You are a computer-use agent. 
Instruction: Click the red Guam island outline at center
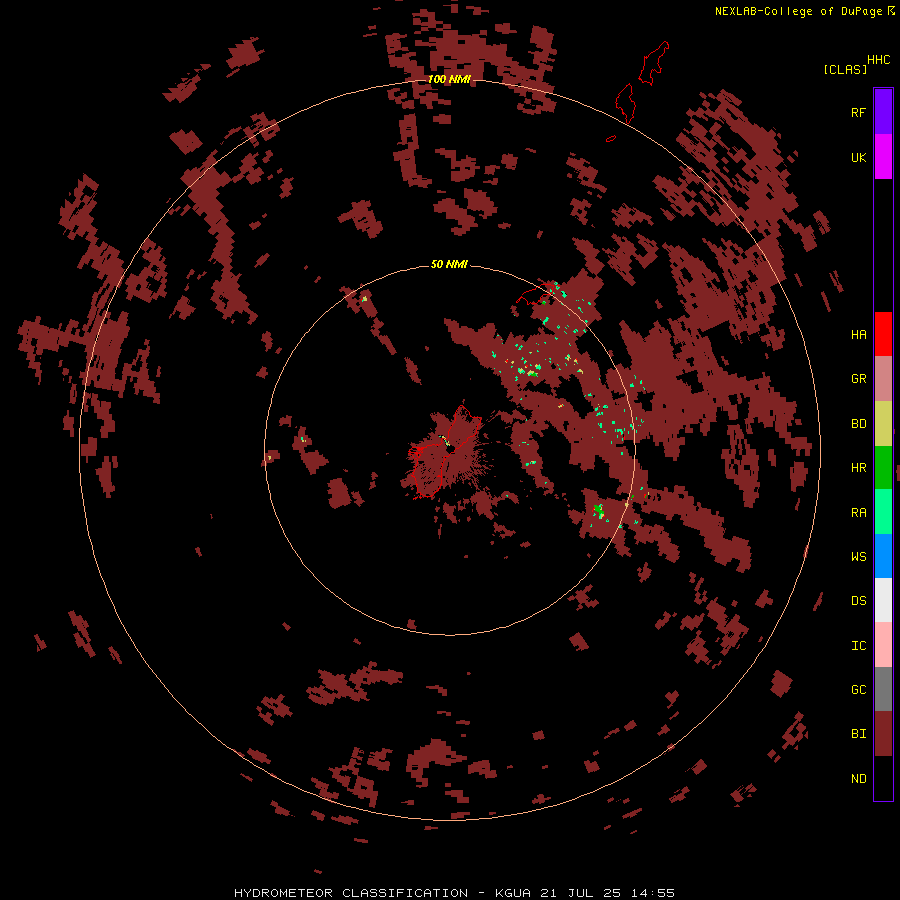point(445,451)
